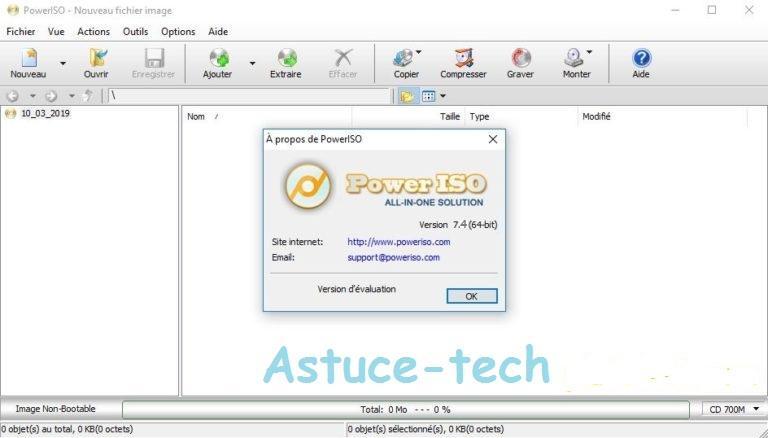Open the Vue menu

click(56, 31)
